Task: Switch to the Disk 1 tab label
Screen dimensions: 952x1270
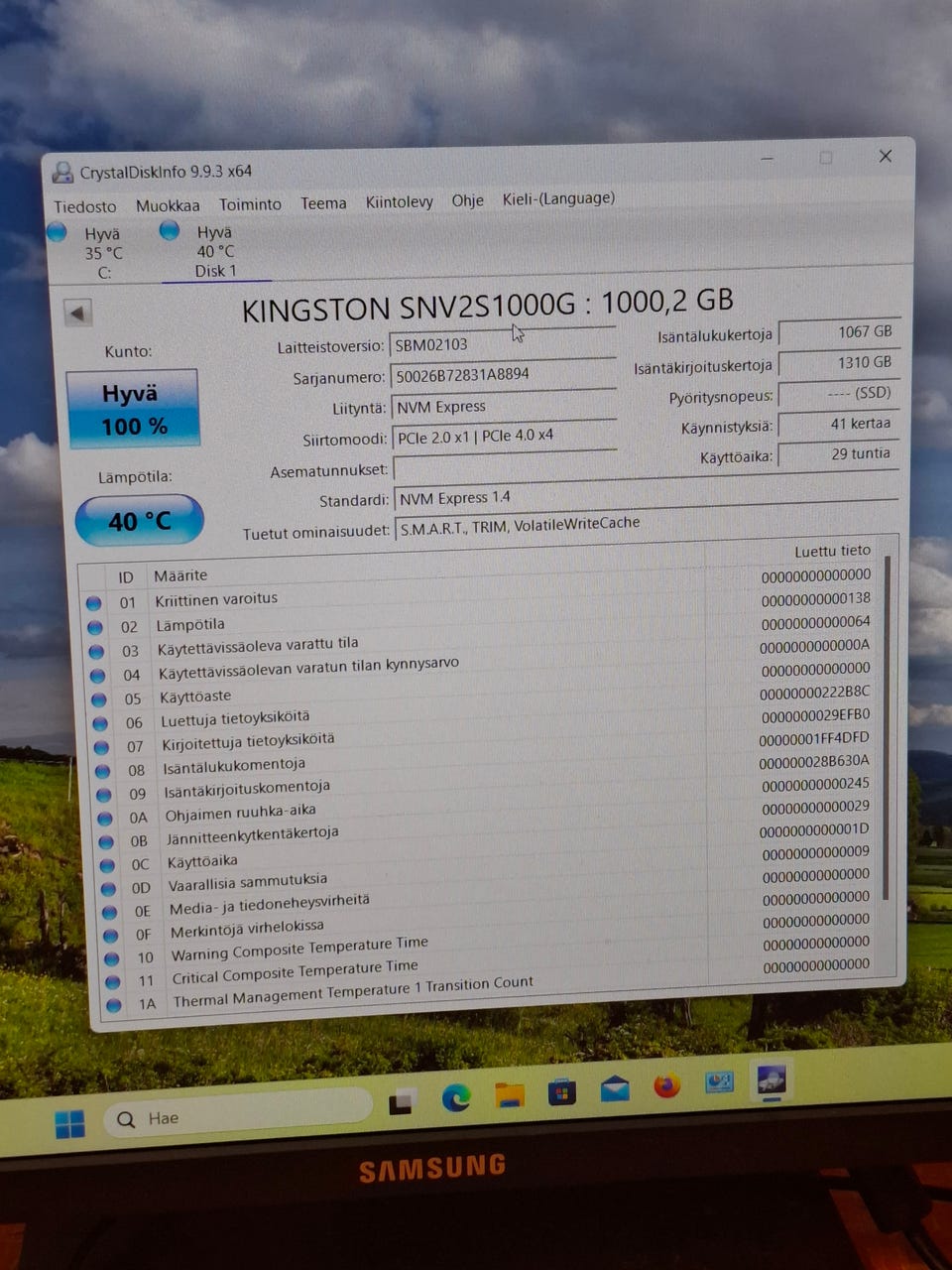Action: (x=215, y=271)
